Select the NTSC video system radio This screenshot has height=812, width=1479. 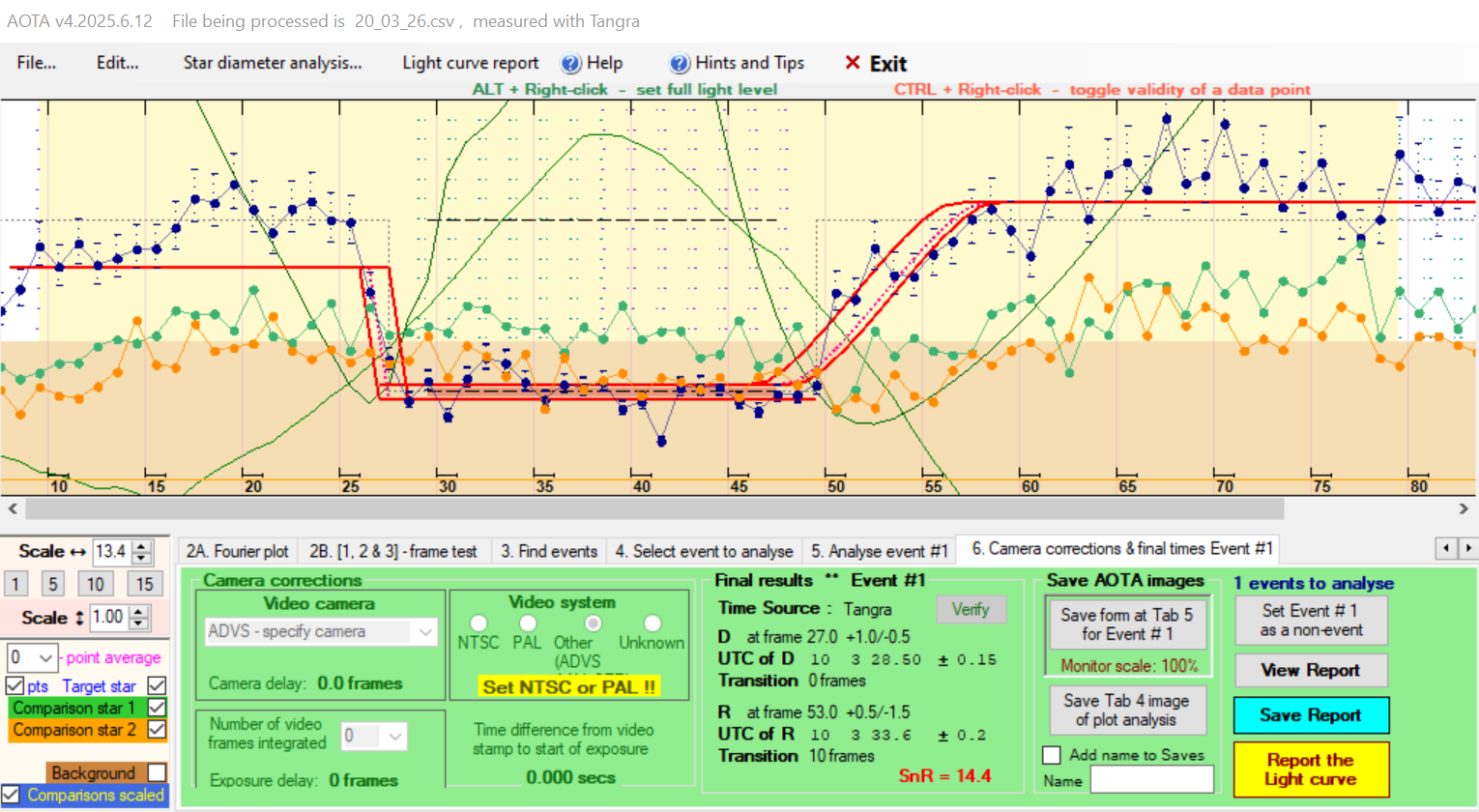point(478,623)
